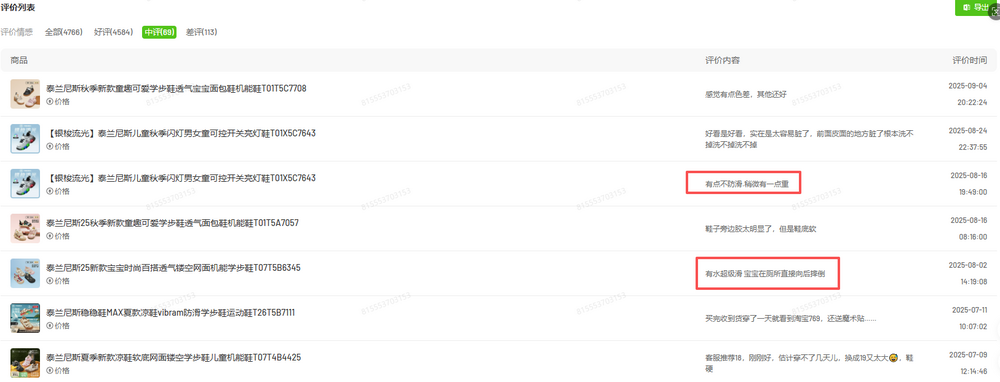Click price icon for T26T5B7111 sandal

[x=50, y=326]
